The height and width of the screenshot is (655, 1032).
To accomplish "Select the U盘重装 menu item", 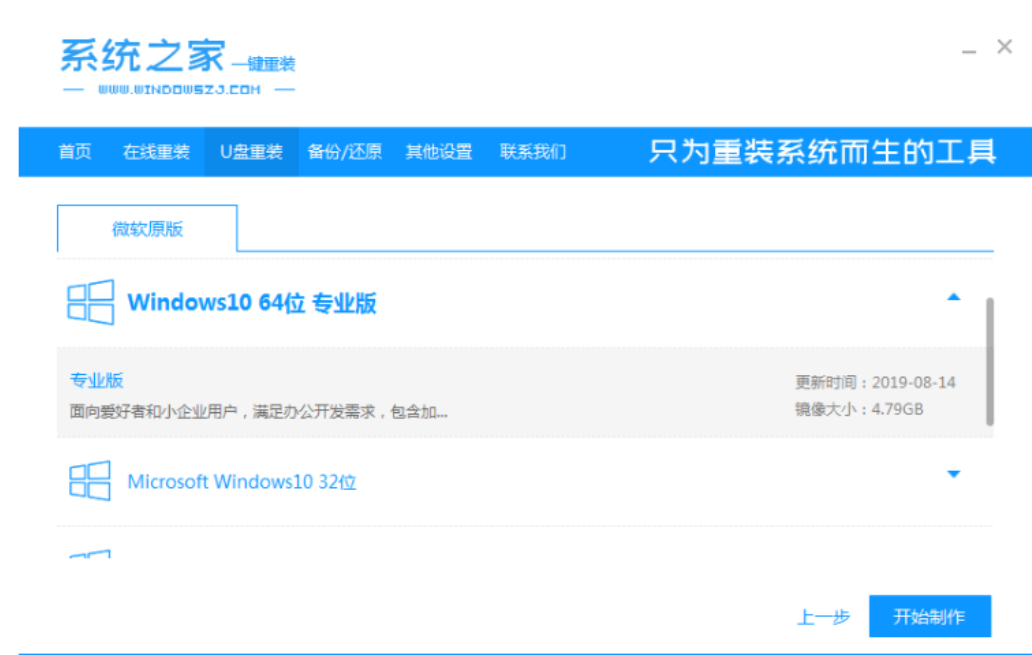I will click(251, 152).
